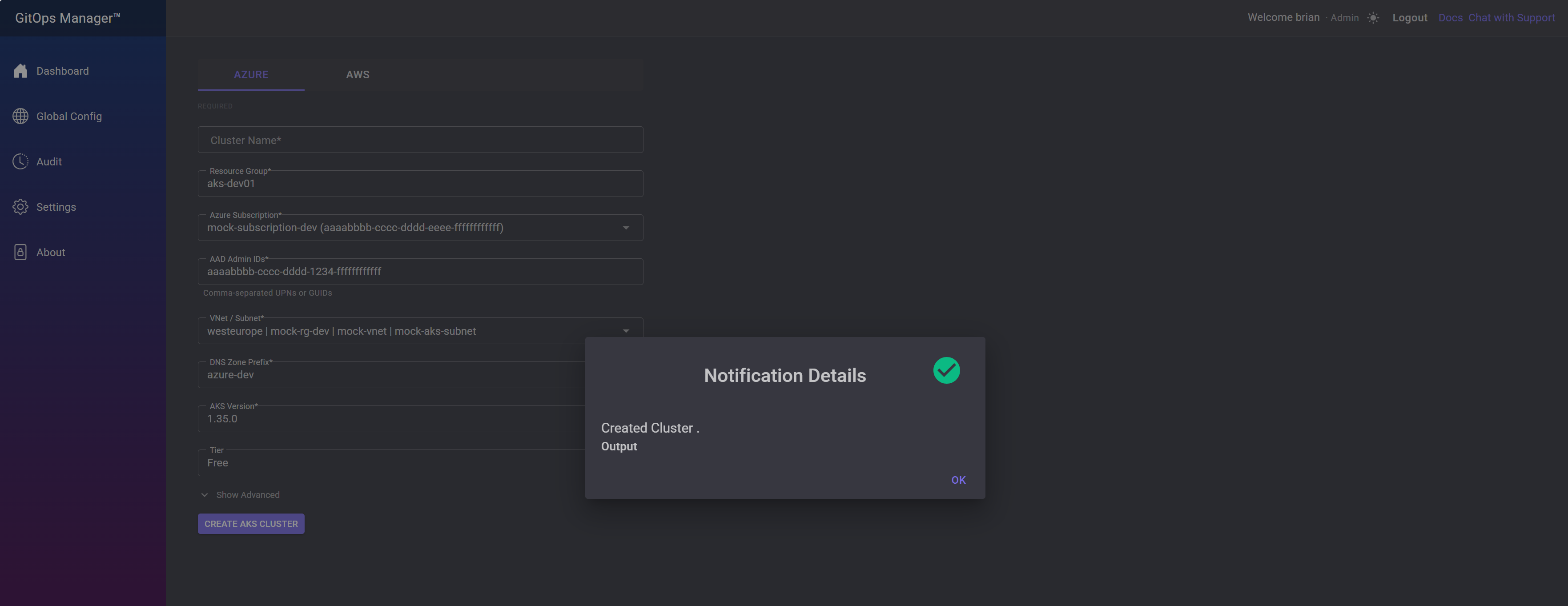
Task: Click the Global Config globe icon
Action: [20, 116]
